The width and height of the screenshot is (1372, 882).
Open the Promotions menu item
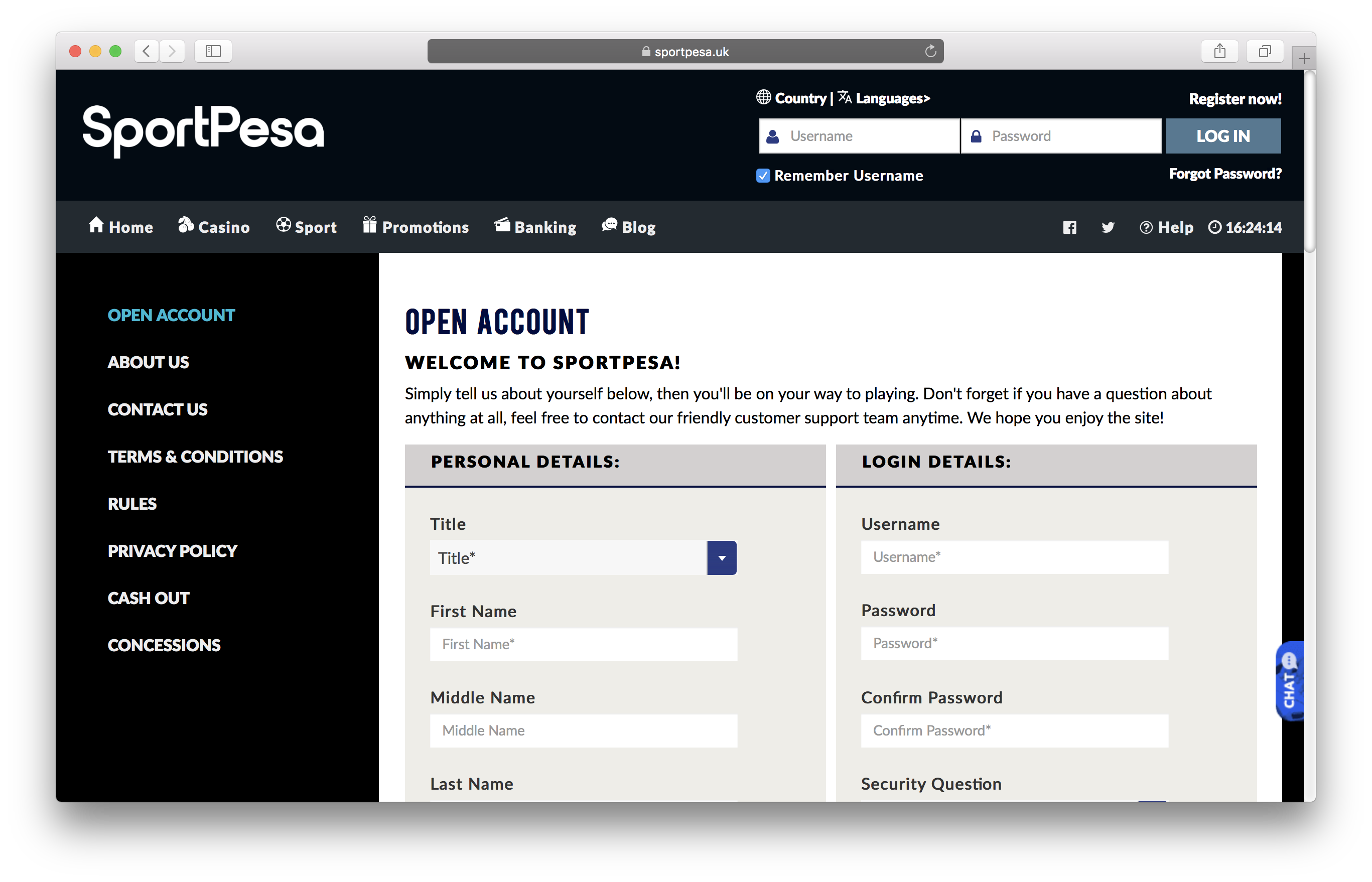pos(416,227)
